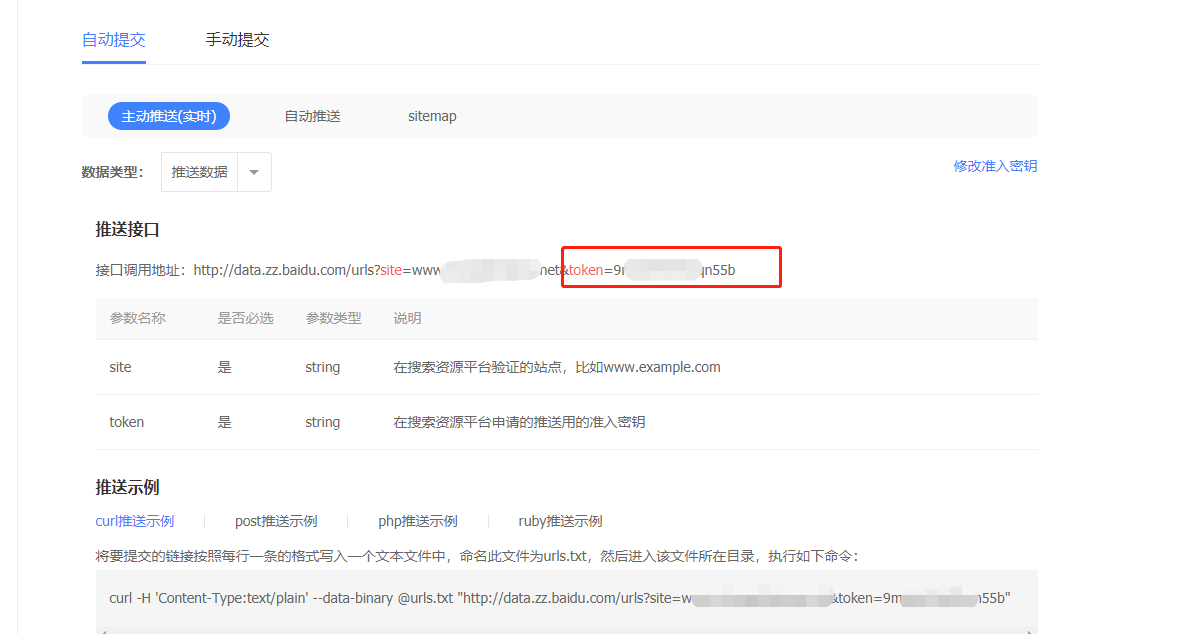Open the 手动提交 tab
Image resolution: width=1180 pixels, height=634 pixels.
pyautogui.click(x=237, y=40)
